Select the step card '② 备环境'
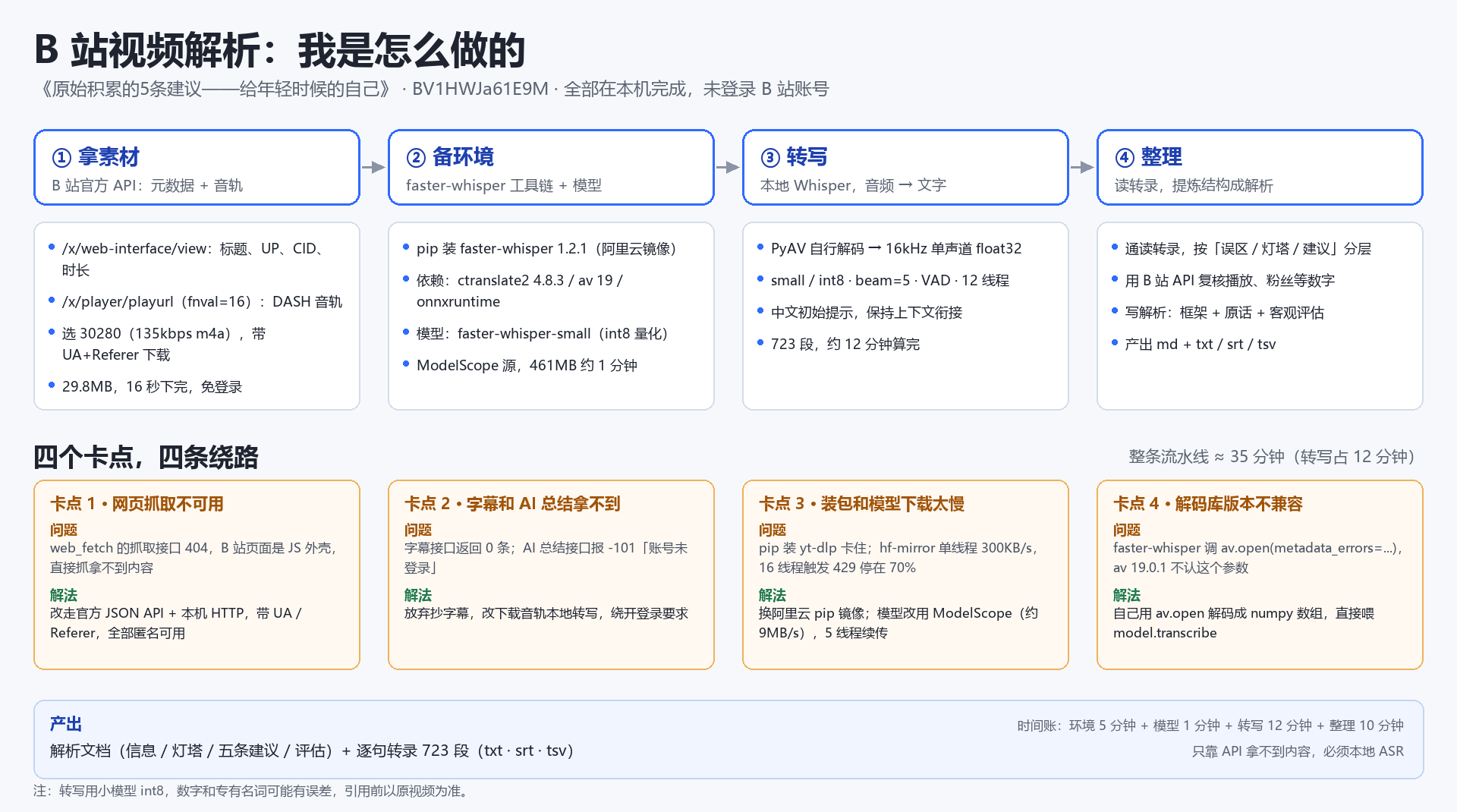 coord(551,167)
